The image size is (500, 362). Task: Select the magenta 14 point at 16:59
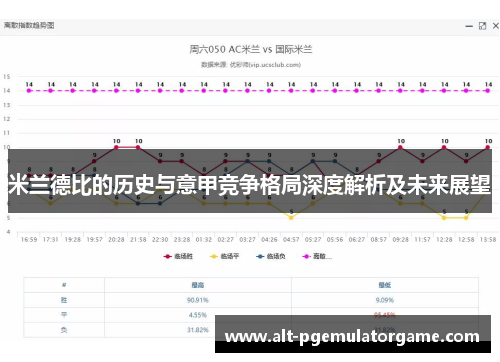point(29,90)
